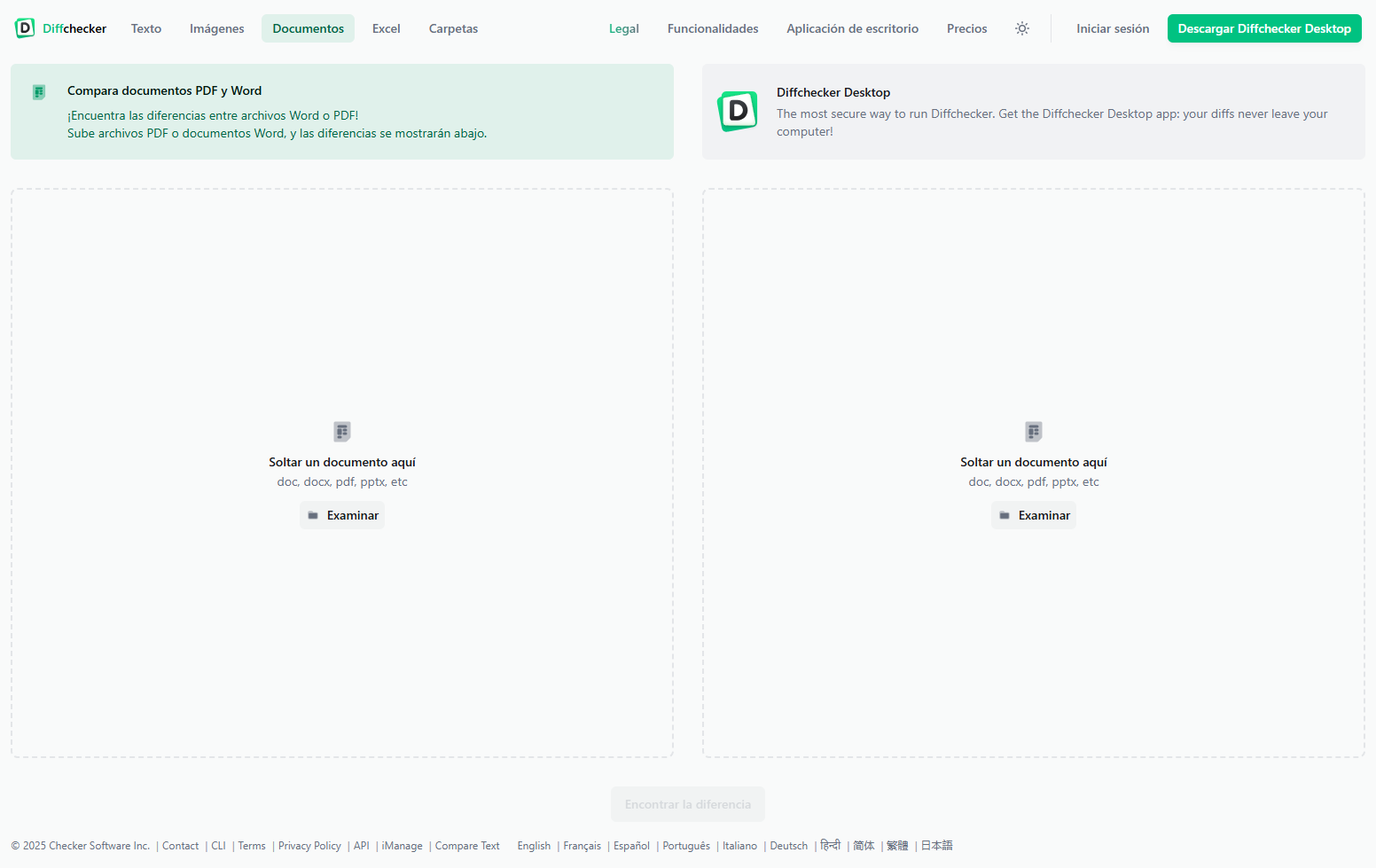Open the Carpetas tab
Screen dimensions: 1376x868
(453, 27)
